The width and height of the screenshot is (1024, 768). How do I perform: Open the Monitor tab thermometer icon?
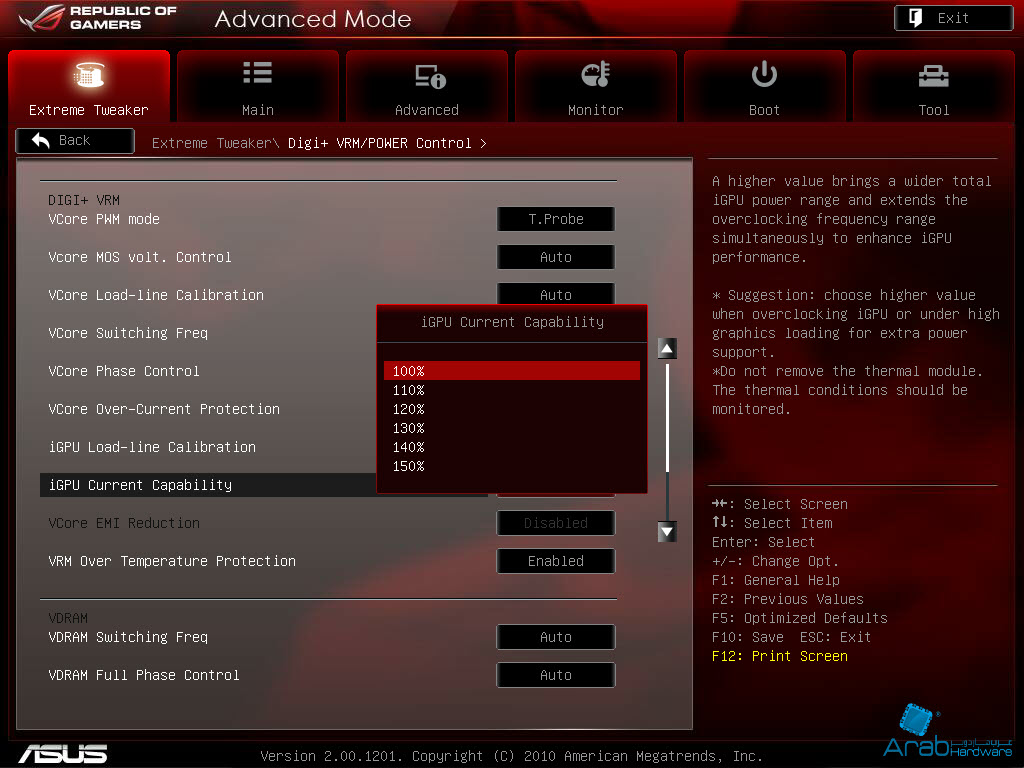click(x=595, y=75)
